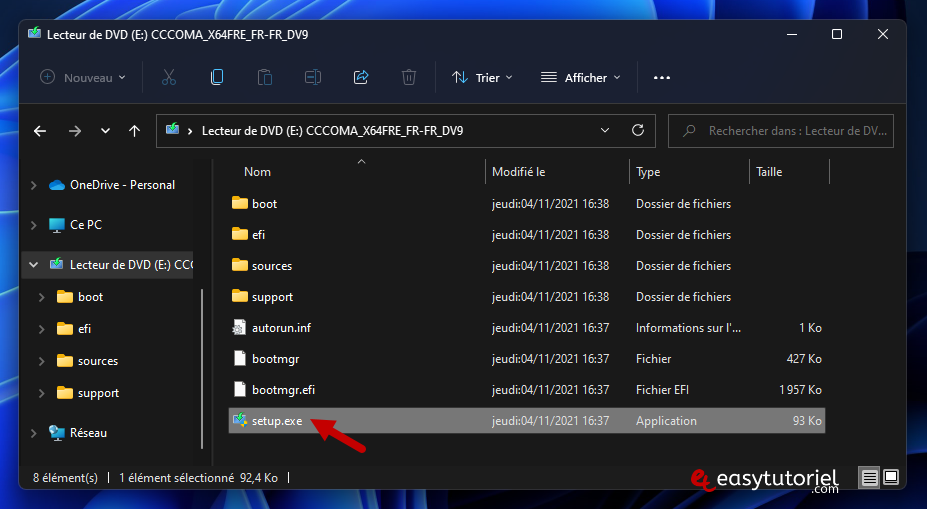The image size is (927, 509).
Task: Open address bar history dropdown
Action: 605,130
